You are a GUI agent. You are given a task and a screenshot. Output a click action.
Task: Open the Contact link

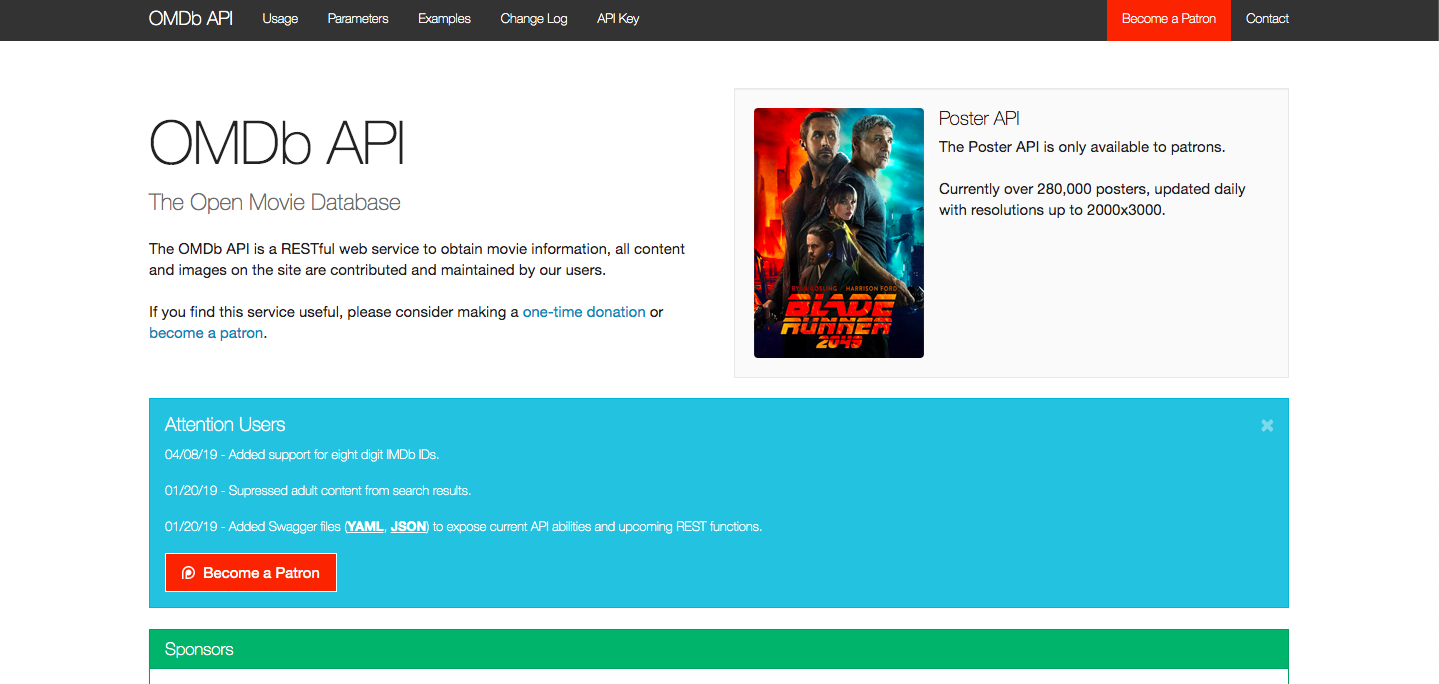[1267, 19]
